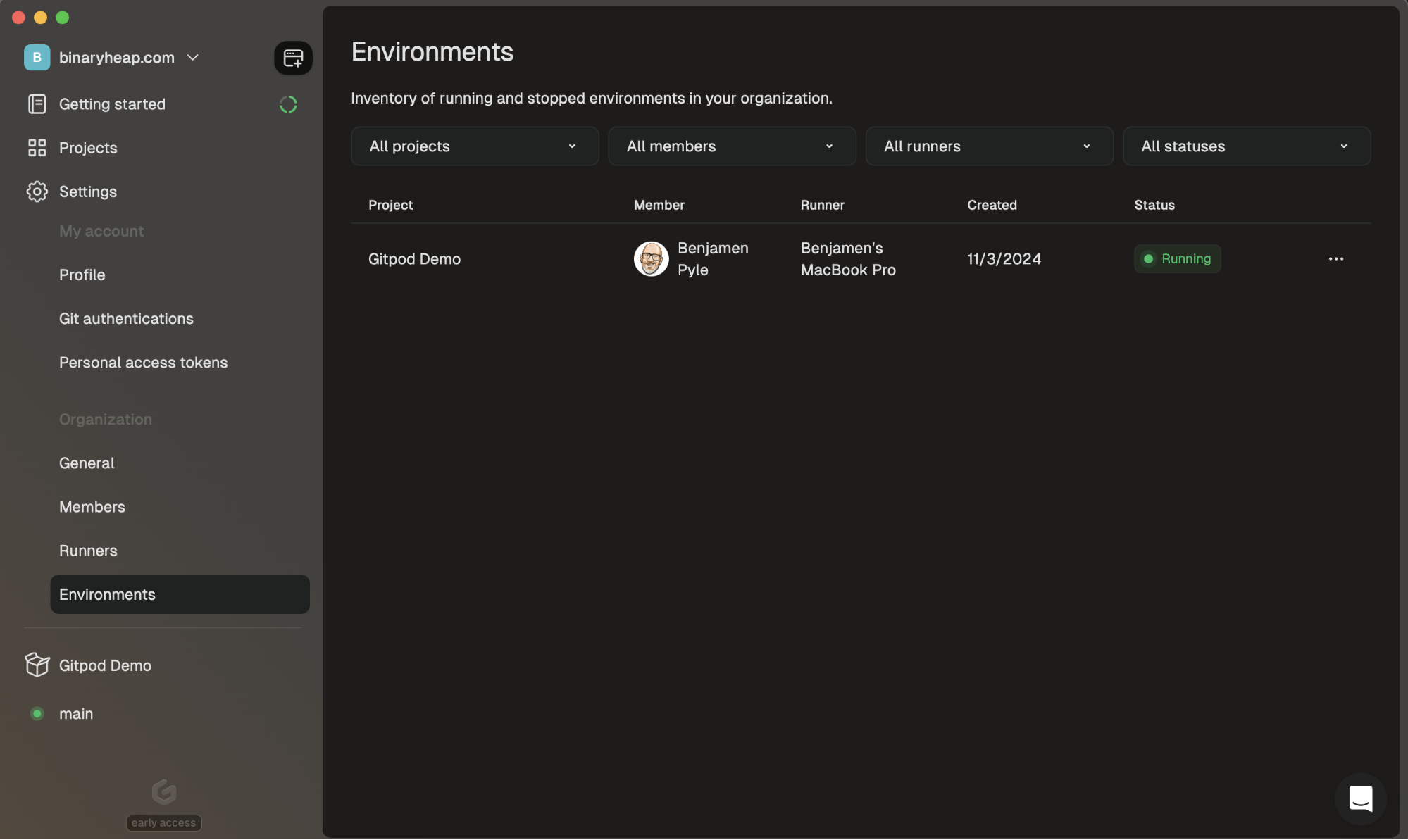Click the Getting started progress ring icon
Screen dimensions: 1408x840
tap(288, 104)
